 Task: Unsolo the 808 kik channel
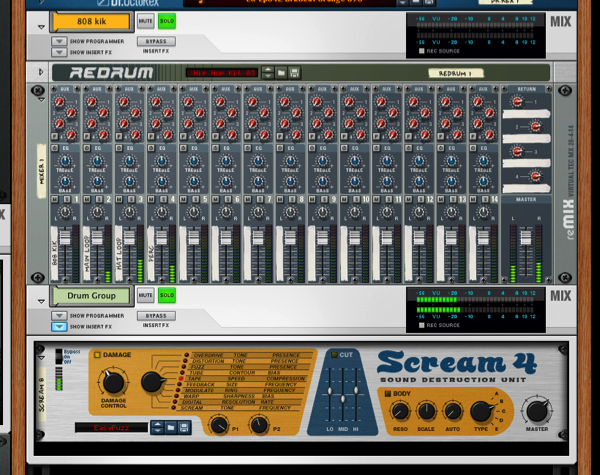click(x=167, y=21)
